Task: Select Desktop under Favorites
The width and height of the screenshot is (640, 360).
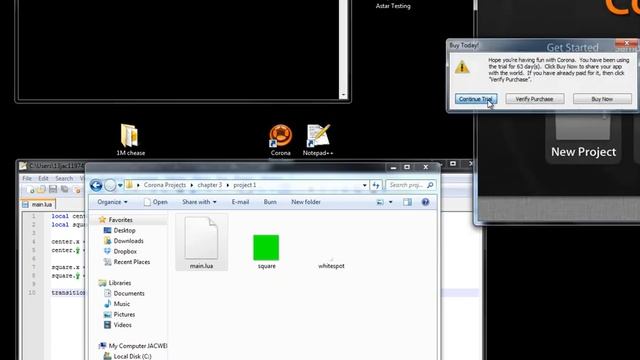Action: pos(120,230)
